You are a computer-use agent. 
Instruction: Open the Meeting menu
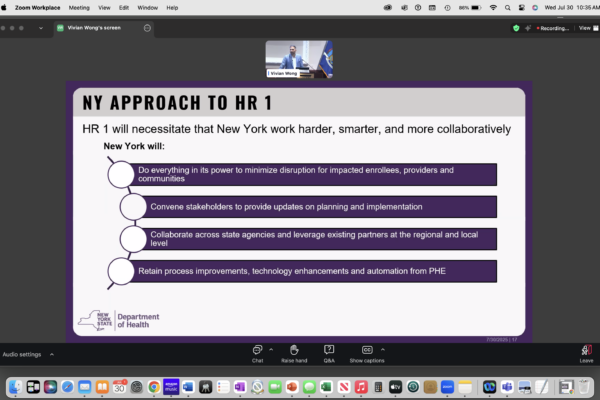click(79, 7)
